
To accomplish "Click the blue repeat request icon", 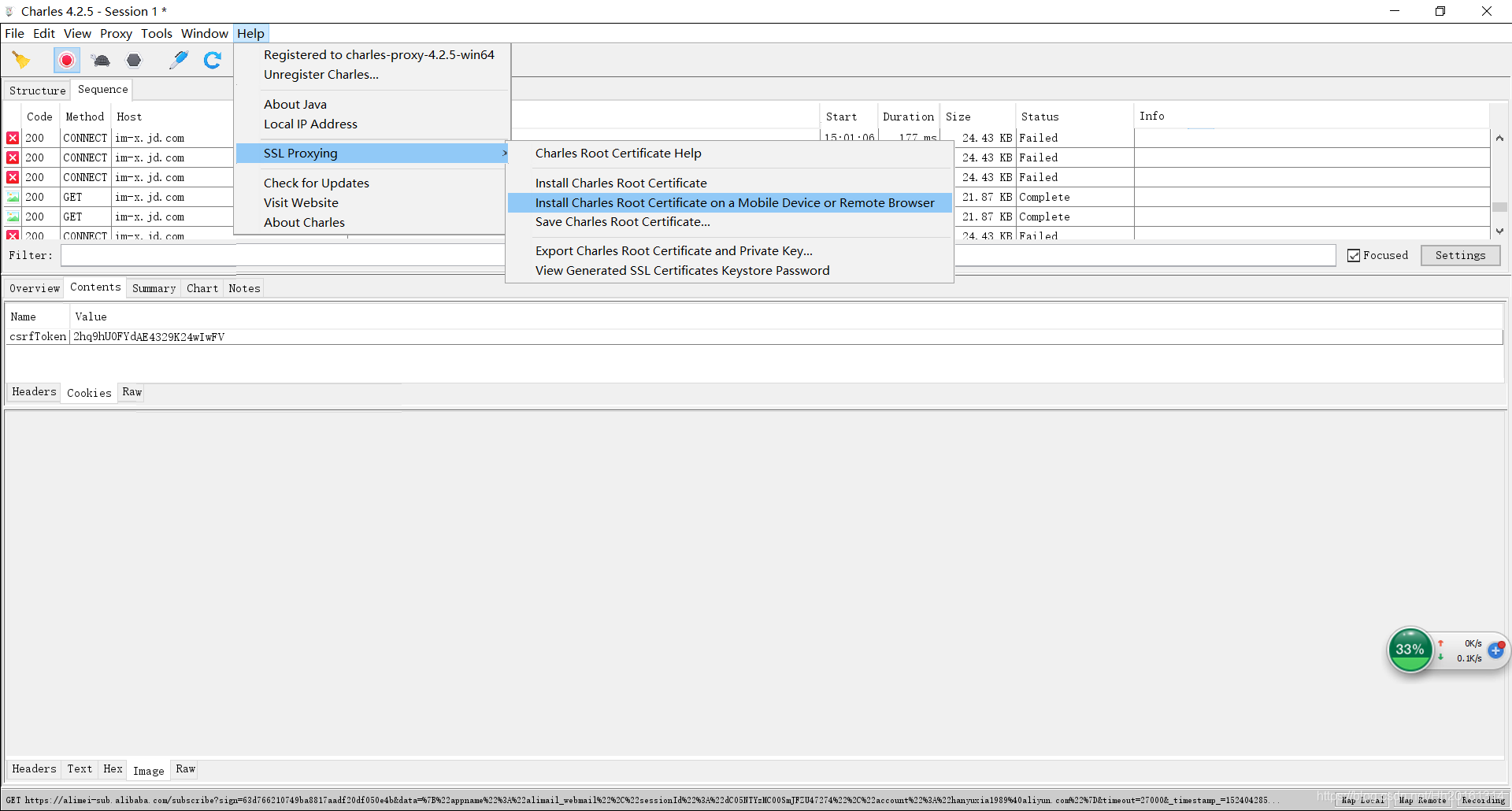I will (213, 60).
